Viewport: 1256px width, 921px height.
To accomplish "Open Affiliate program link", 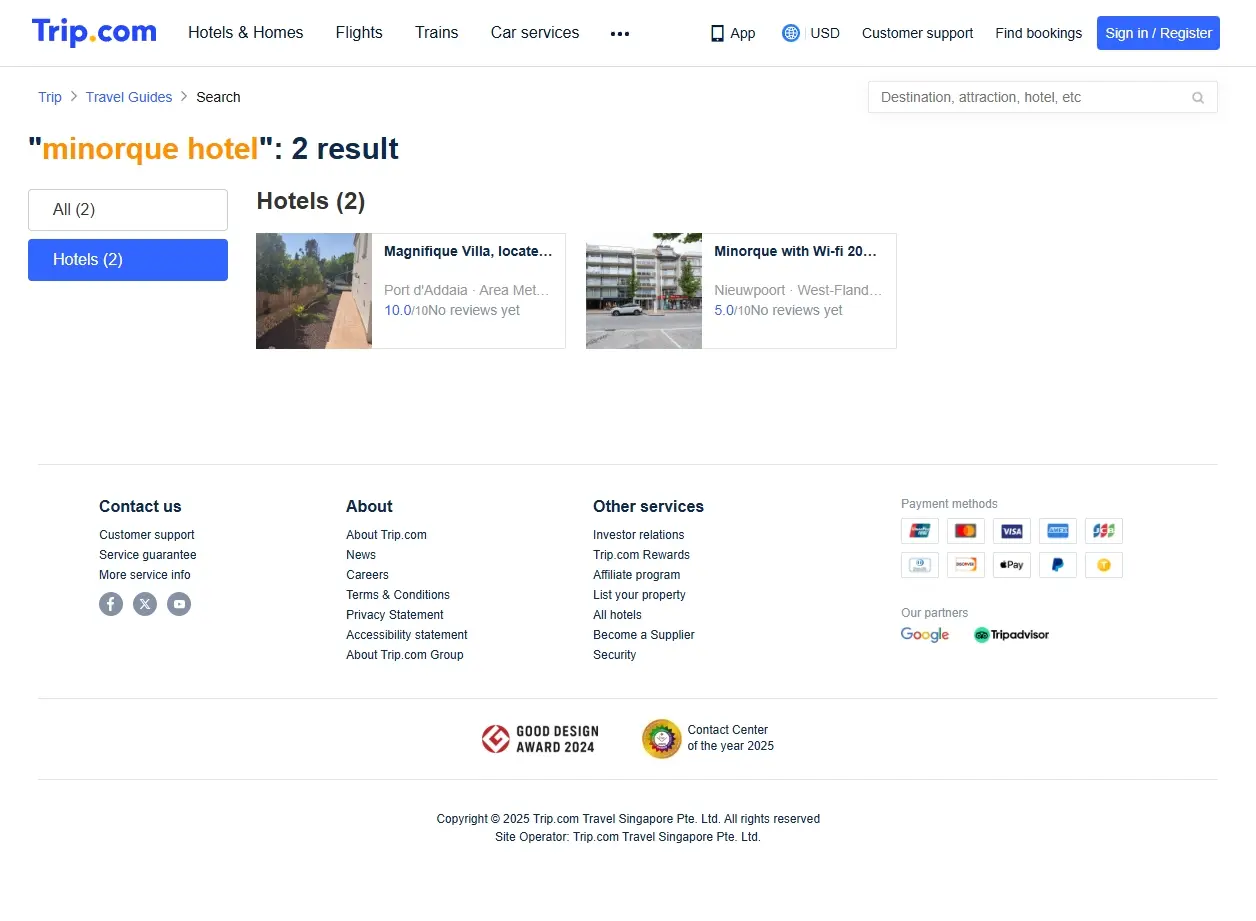I will [x=637, y=575].
